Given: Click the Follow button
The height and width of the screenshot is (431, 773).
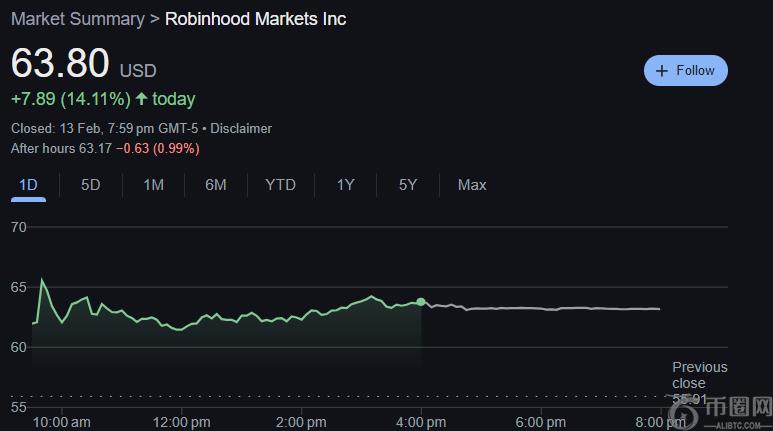Looking at the screenshot, I should coord(686,71).
